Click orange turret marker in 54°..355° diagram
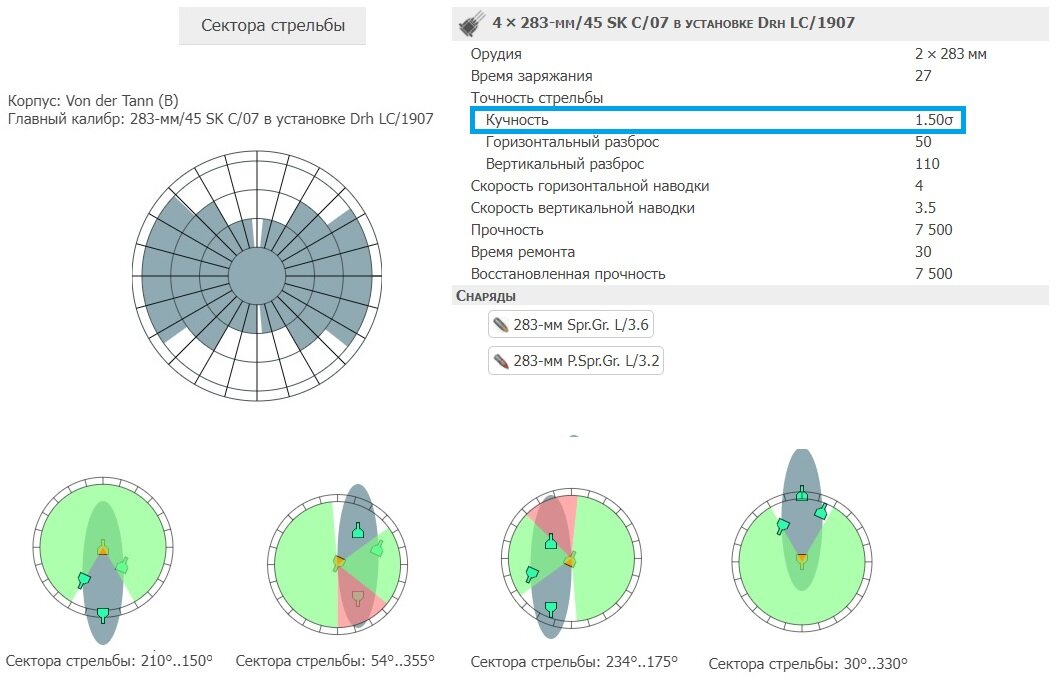 [339, 563]
